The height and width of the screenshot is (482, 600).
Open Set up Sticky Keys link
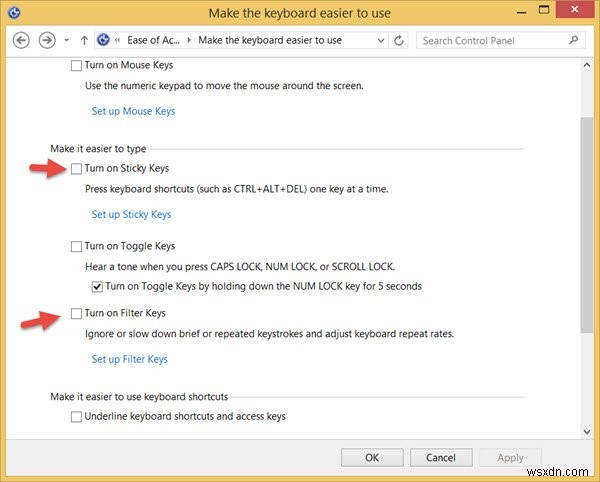click(x=131, y=214)
